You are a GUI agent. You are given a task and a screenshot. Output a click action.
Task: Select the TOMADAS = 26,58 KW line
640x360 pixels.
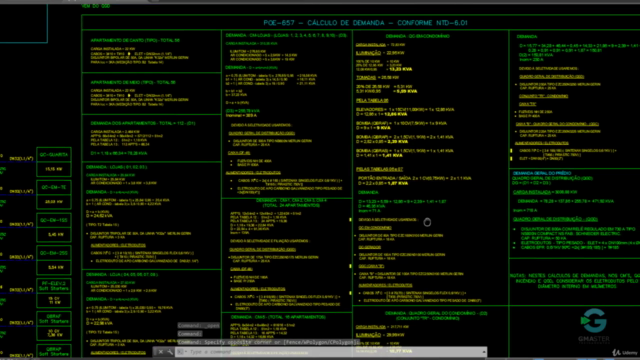coord(377,78)
